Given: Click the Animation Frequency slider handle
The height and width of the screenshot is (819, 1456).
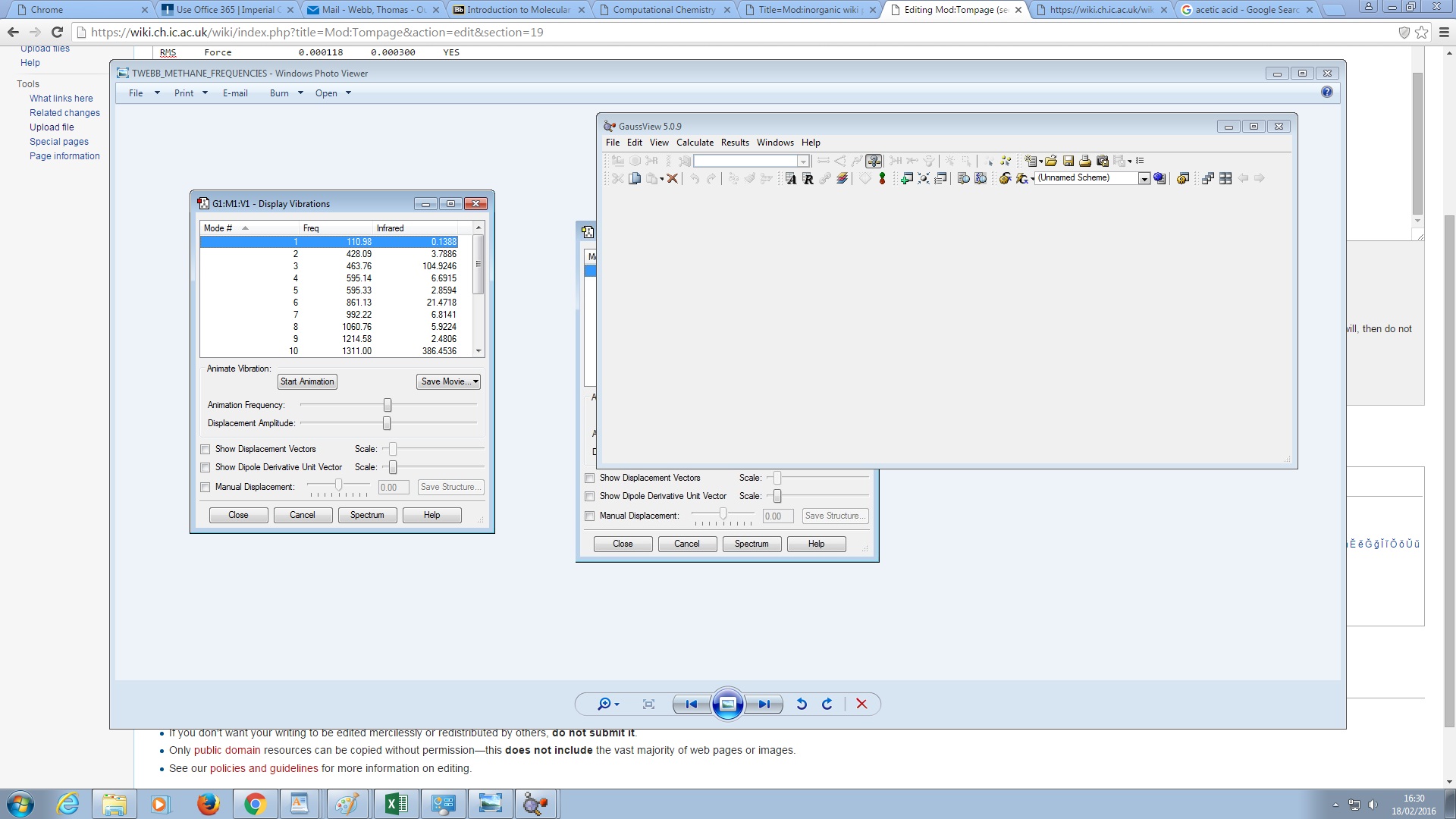Looking at the screenshot, I should click(x=388, y=405).
